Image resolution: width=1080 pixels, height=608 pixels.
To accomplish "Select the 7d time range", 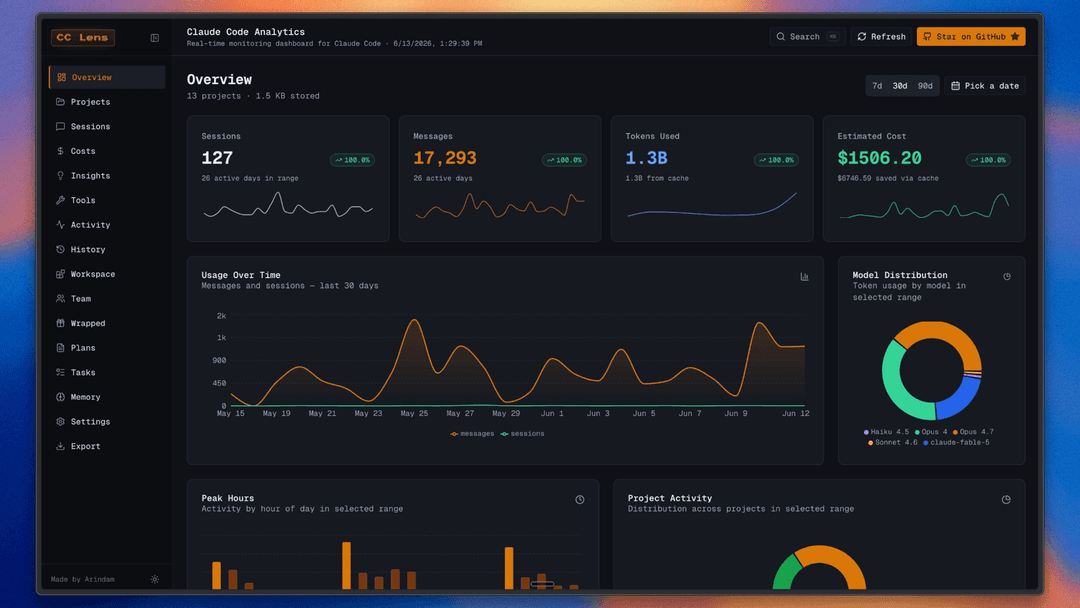I will click(x=877, y=86).
